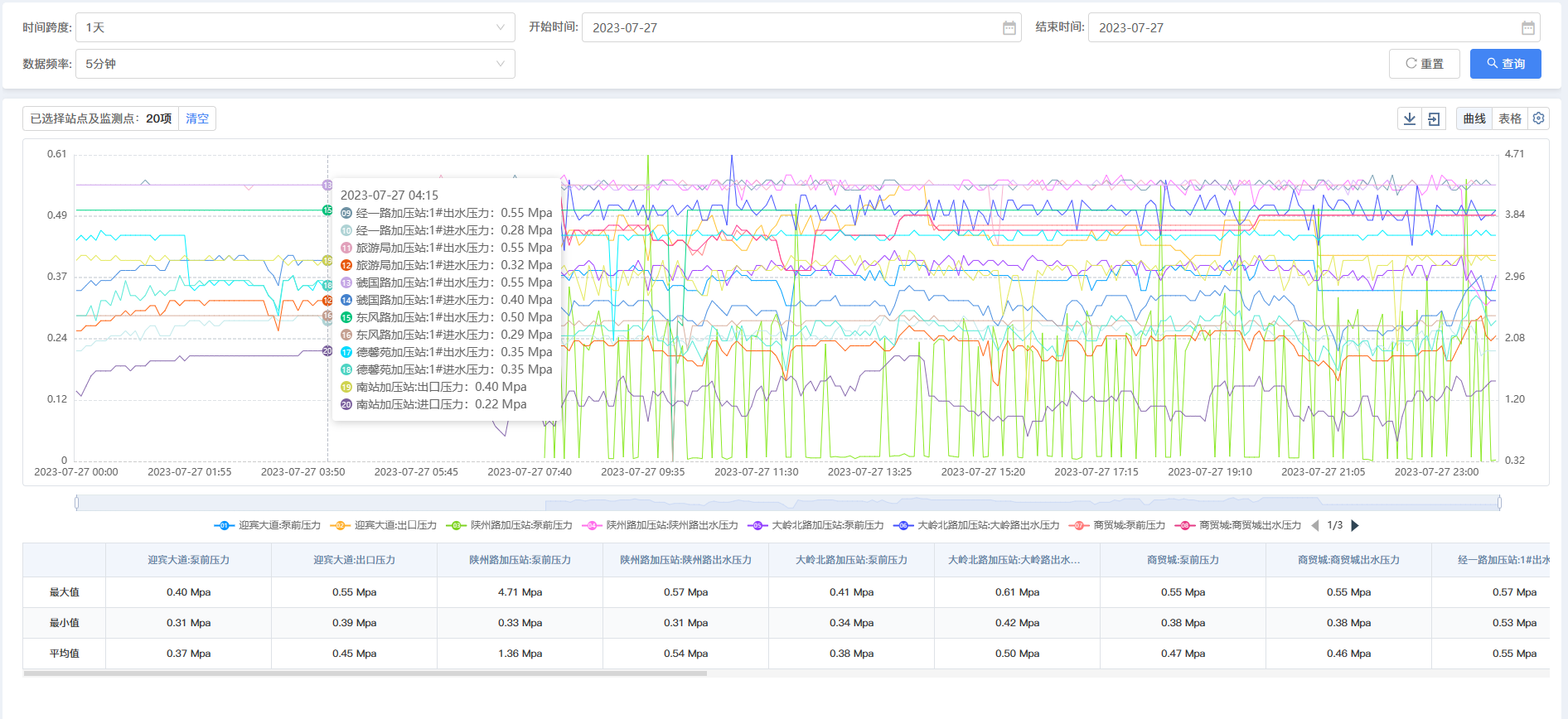1568x719 pixels.
Task: Click the download chart icon
Action: pos(1409,118)
